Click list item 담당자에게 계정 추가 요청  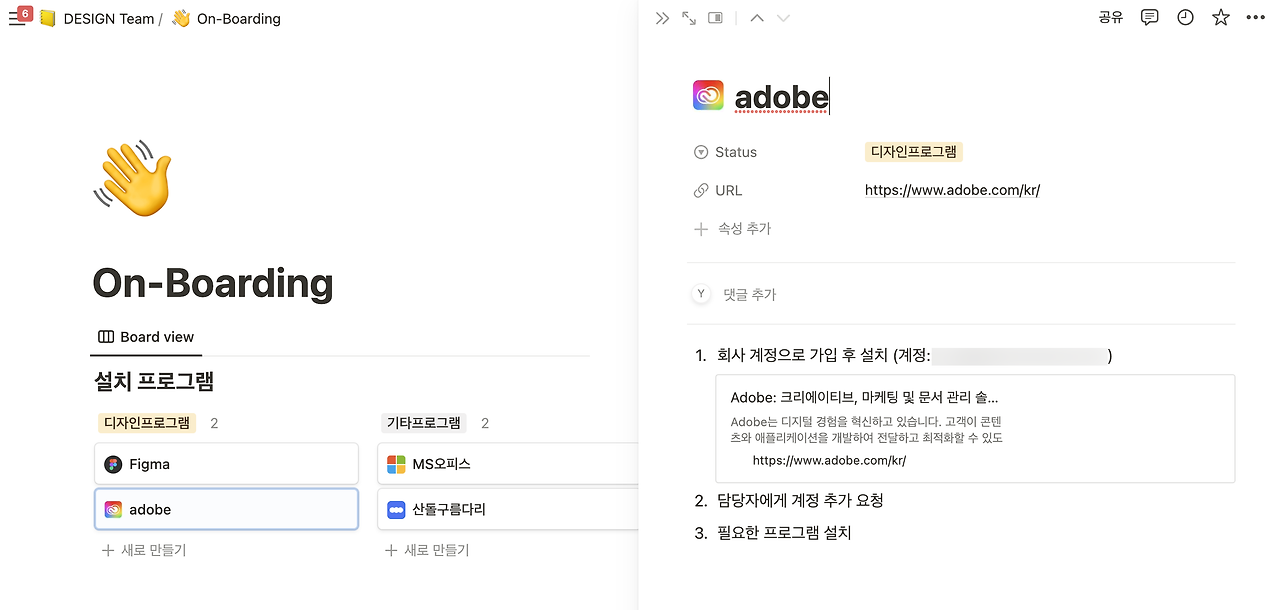[x=800, y=500]
